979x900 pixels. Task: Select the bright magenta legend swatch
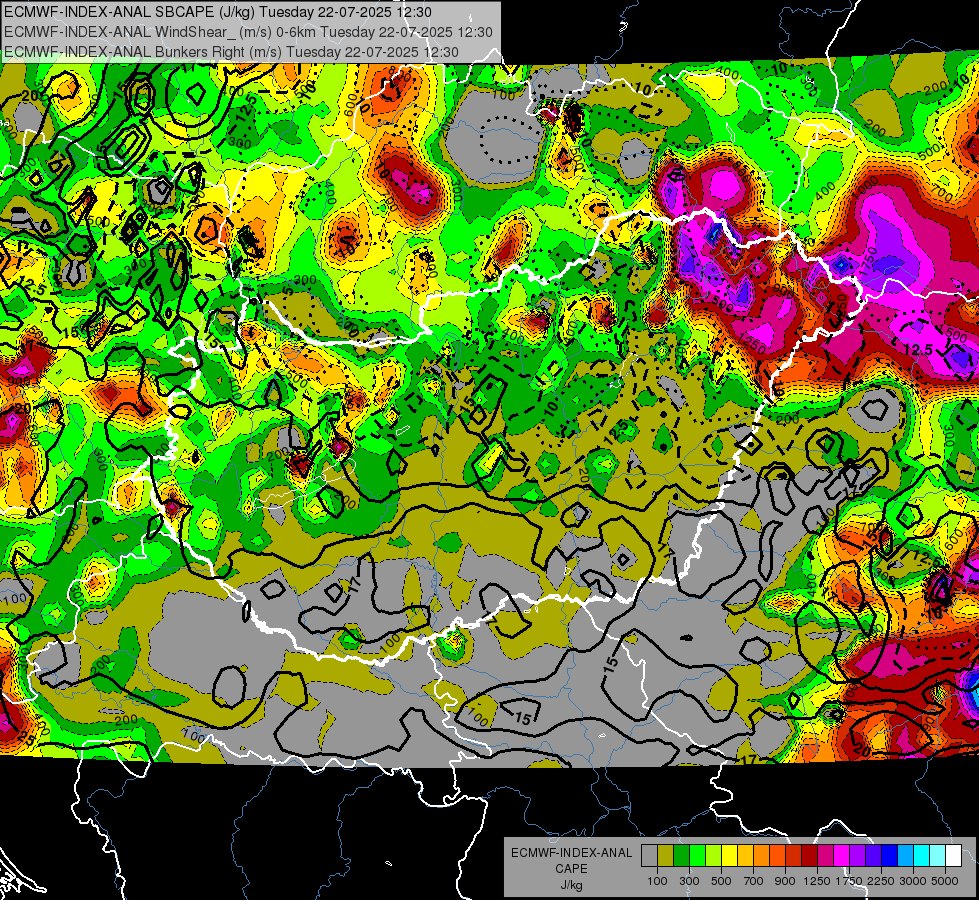click(x=842, y=856)
